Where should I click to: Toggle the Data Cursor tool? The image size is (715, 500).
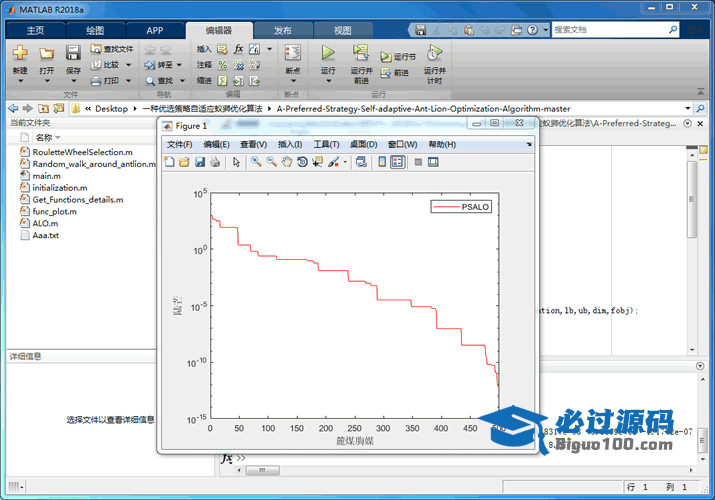(317, 162)
